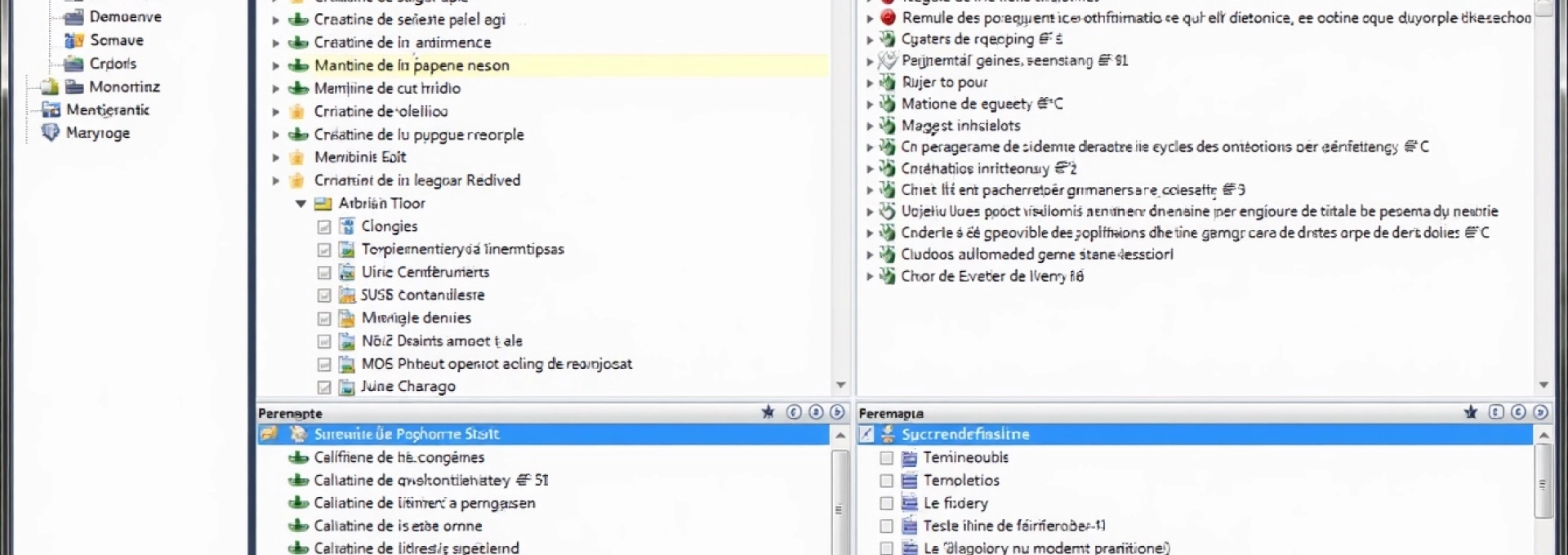Click down arrow of upper left list scrollbar
1568x555 pixels.
pyautogui.click(x=841, y=384)
